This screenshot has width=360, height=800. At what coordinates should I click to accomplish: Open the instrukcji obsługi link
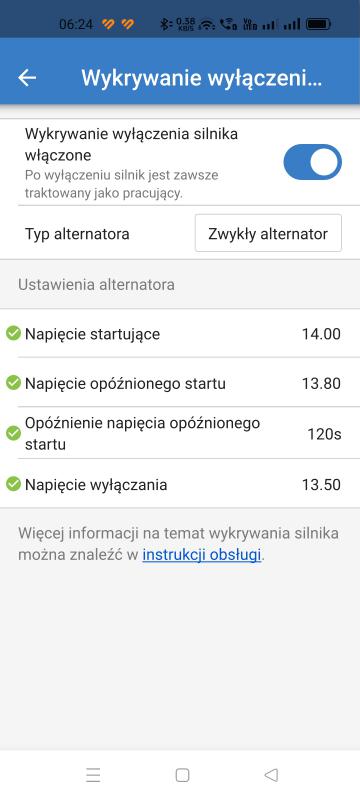coord(201,555)
